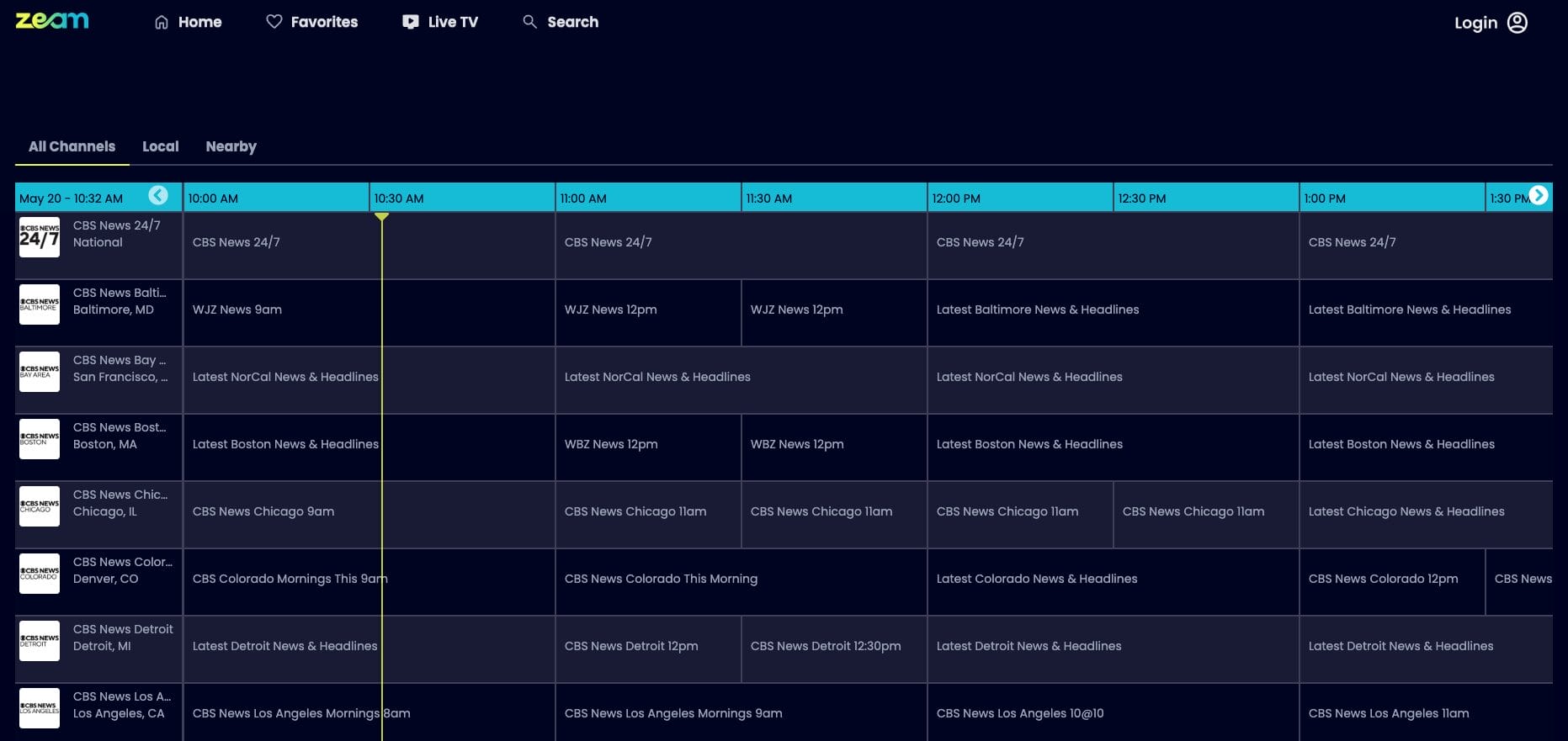Open CBS News Bay Area channel logo
Screen dimensions: 1568x741
tap(40, 372)
